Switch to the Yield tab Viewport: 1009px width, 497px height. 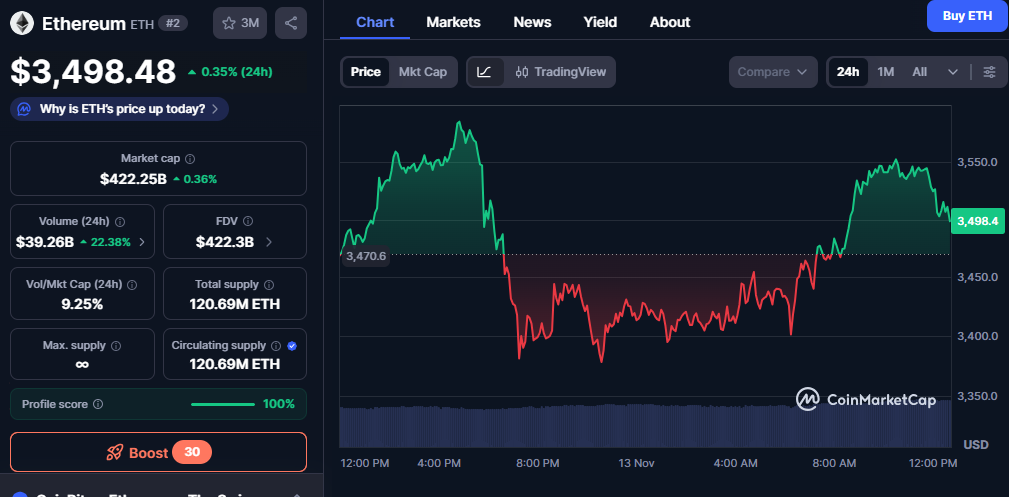600,22
